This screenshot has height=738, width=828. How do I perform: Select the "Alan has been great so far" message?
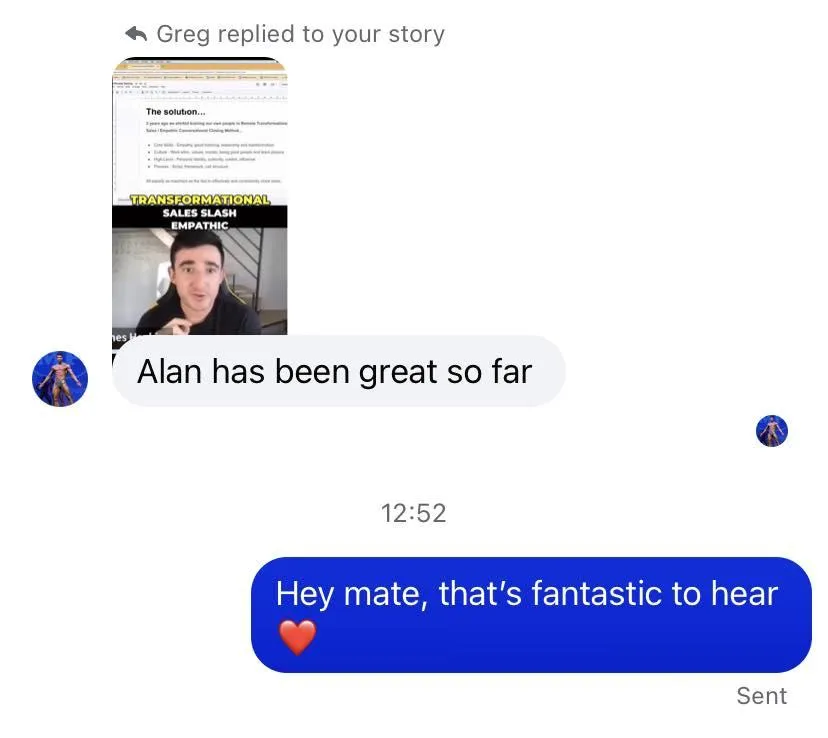point(338,371)
